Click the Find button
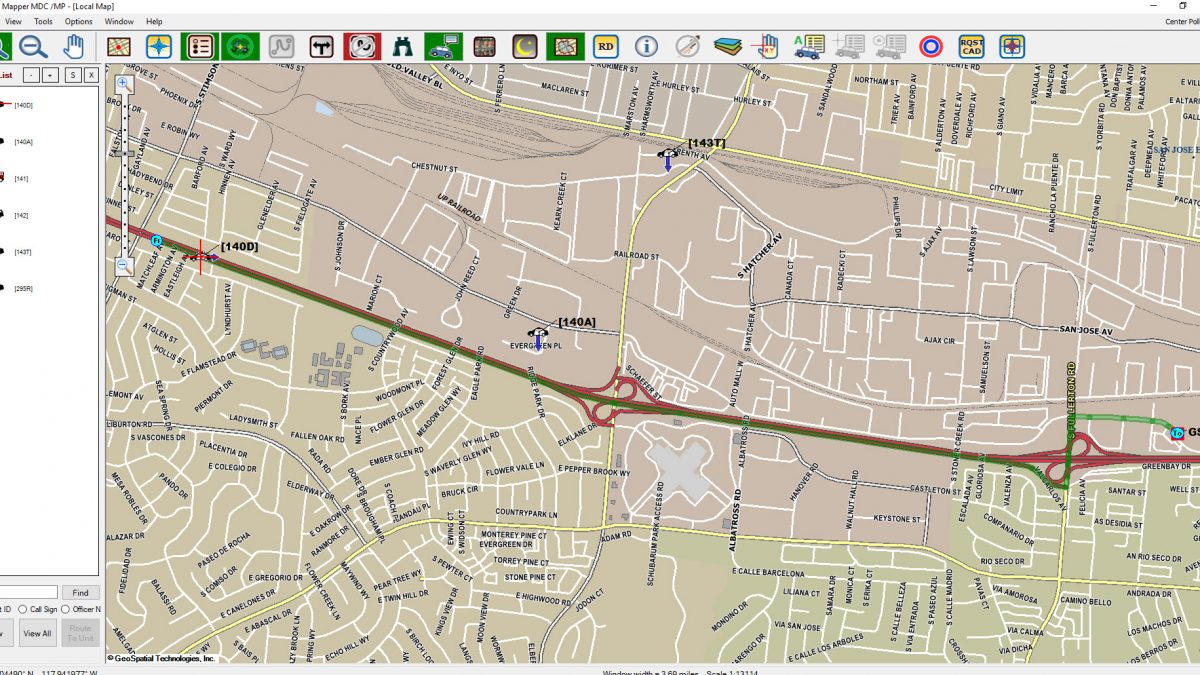 click(80, 593)
